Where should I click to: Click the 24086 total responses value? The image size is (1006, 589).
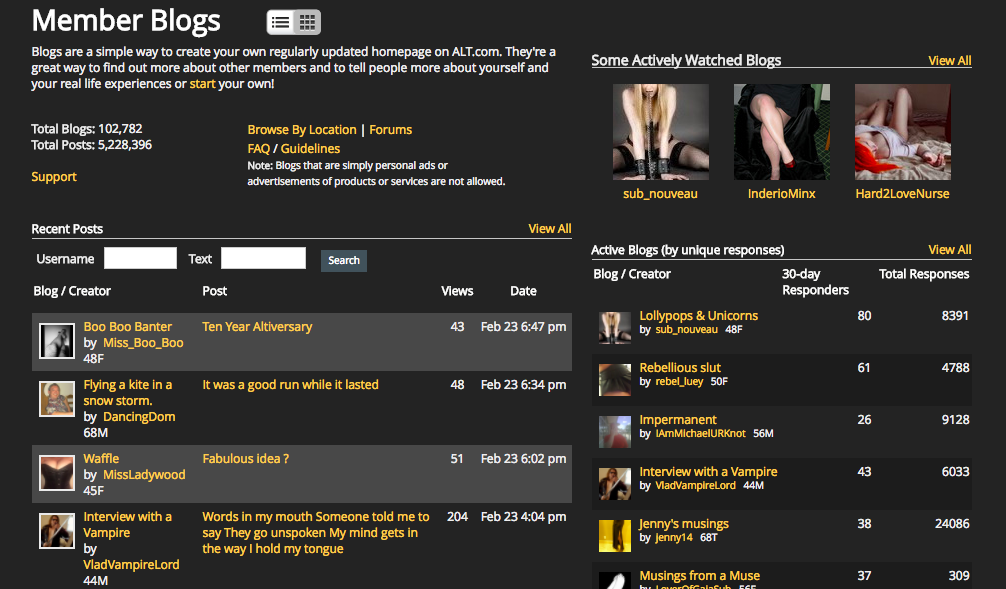tap(952, 524)
